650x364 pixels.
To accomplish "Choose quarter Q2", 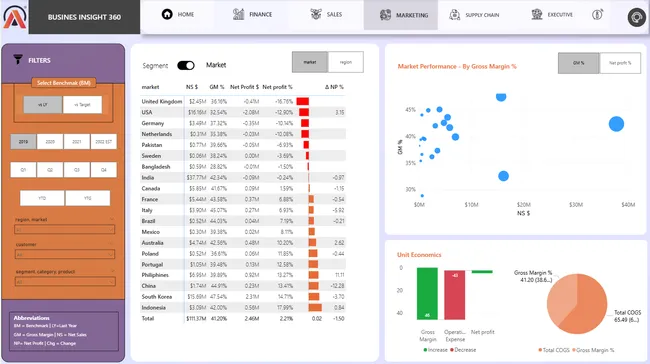I will point(50,170).
